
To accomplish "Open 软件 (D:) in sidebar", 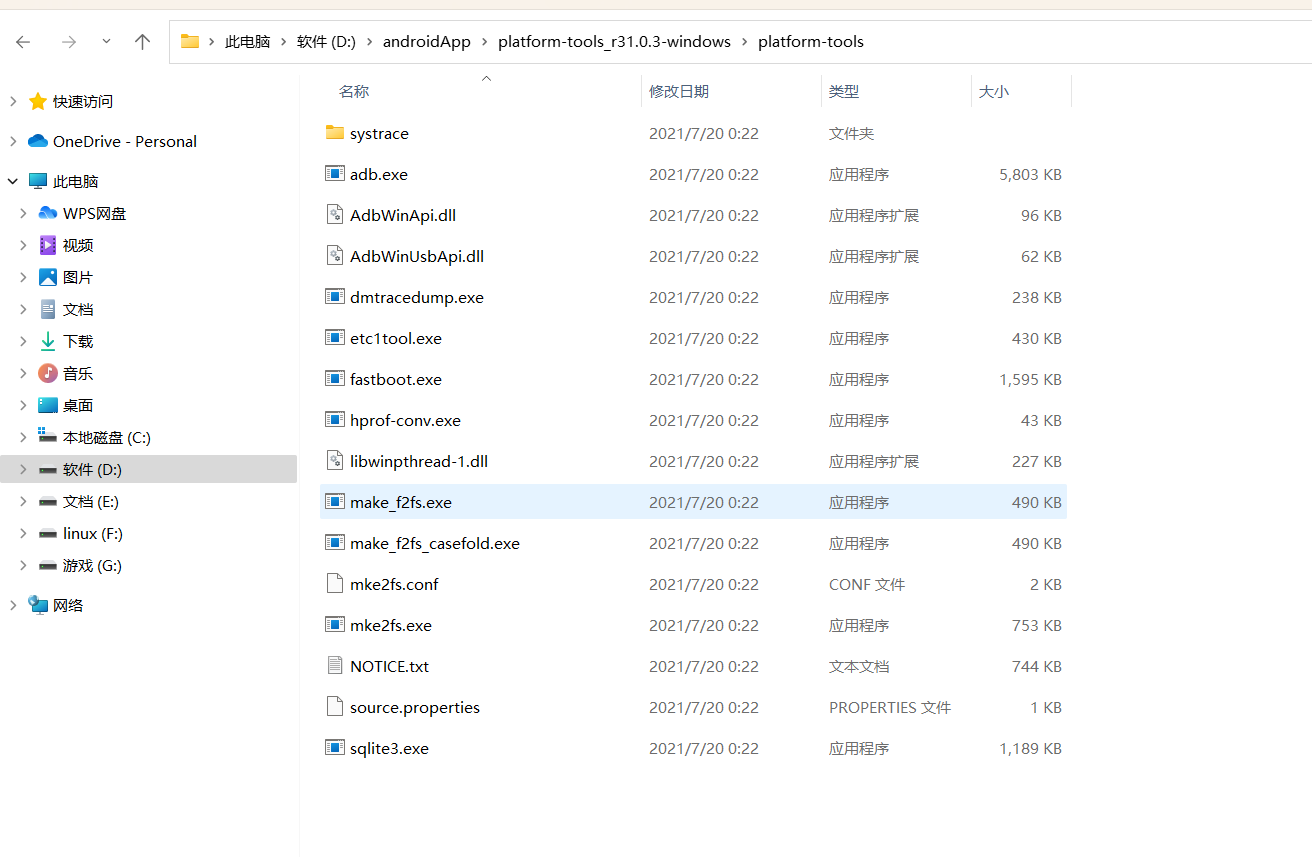I will (x=92, y=469).
